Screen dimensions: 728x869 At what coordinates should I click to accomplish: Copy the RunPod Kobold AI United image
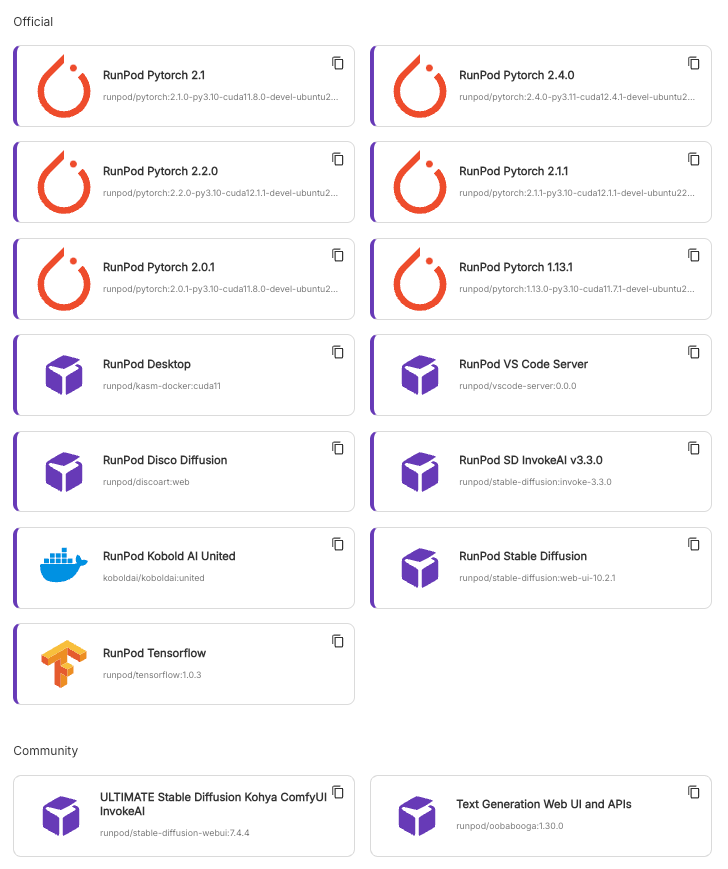coord(338,544)
